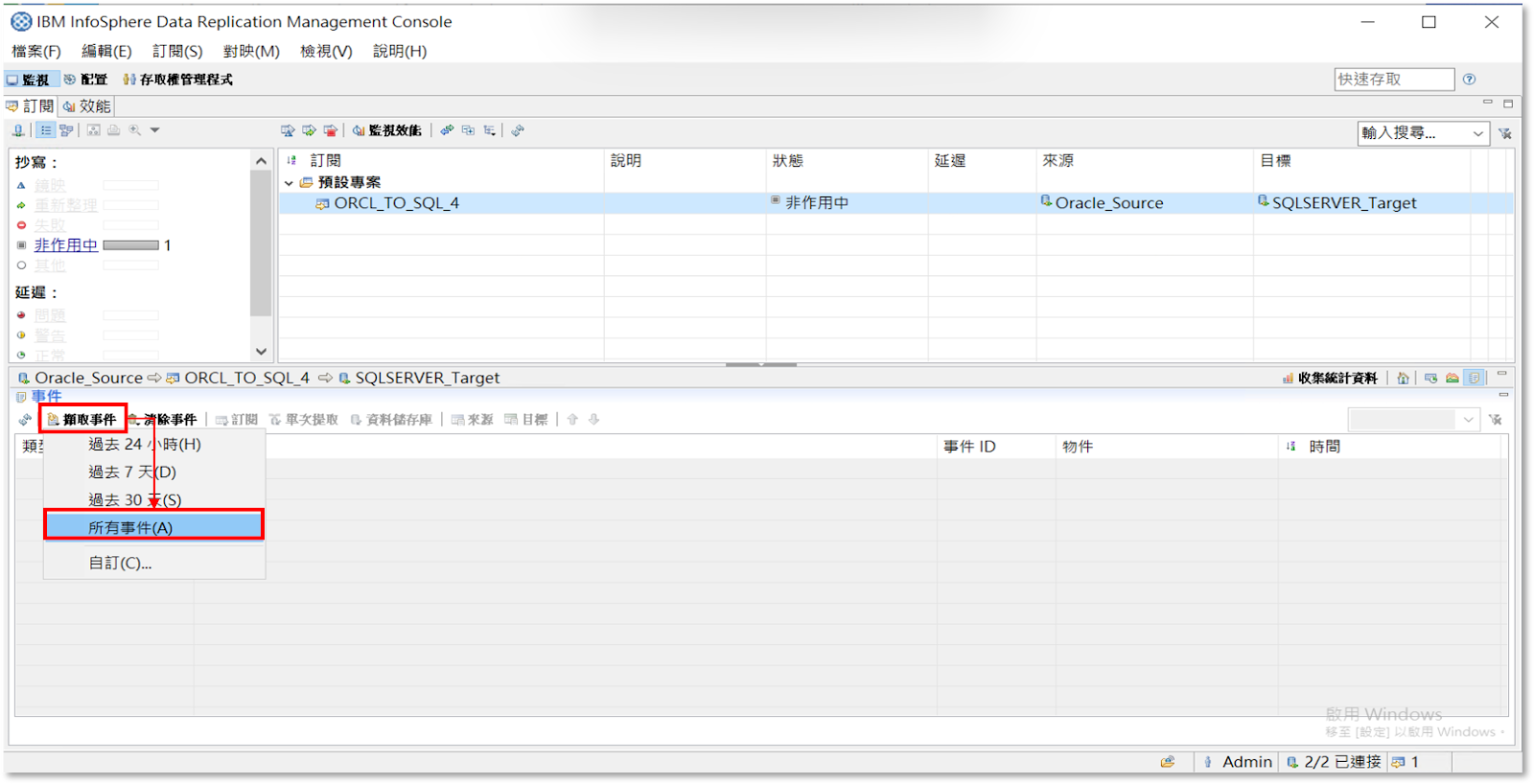The height and width of the screenshot is (784, 1534).
Task: Choose 過去 7 天(D) from the menu
Action: (x=154, y=473)
